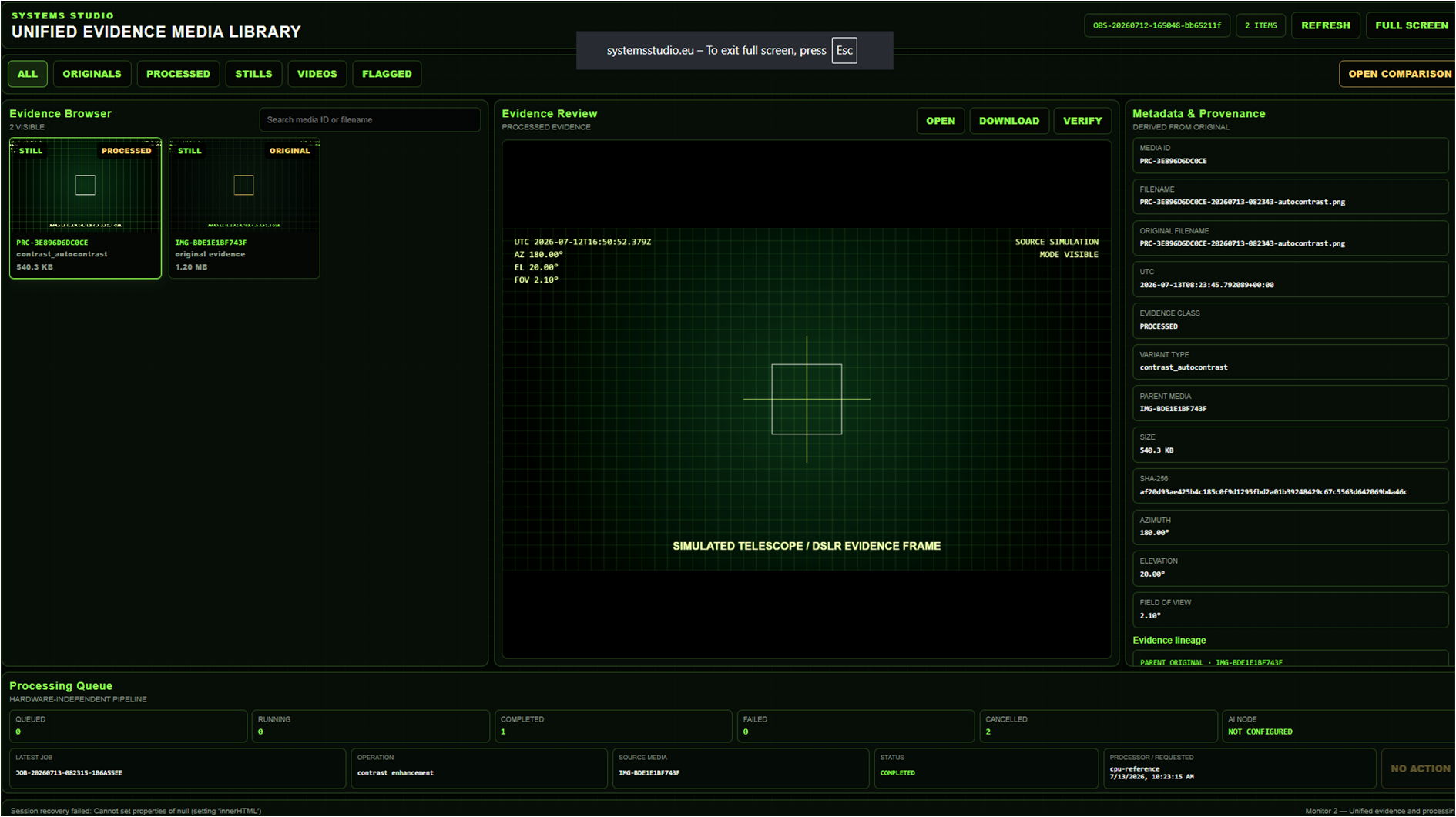Click the Monitor 2 status text

[1379, 811]
